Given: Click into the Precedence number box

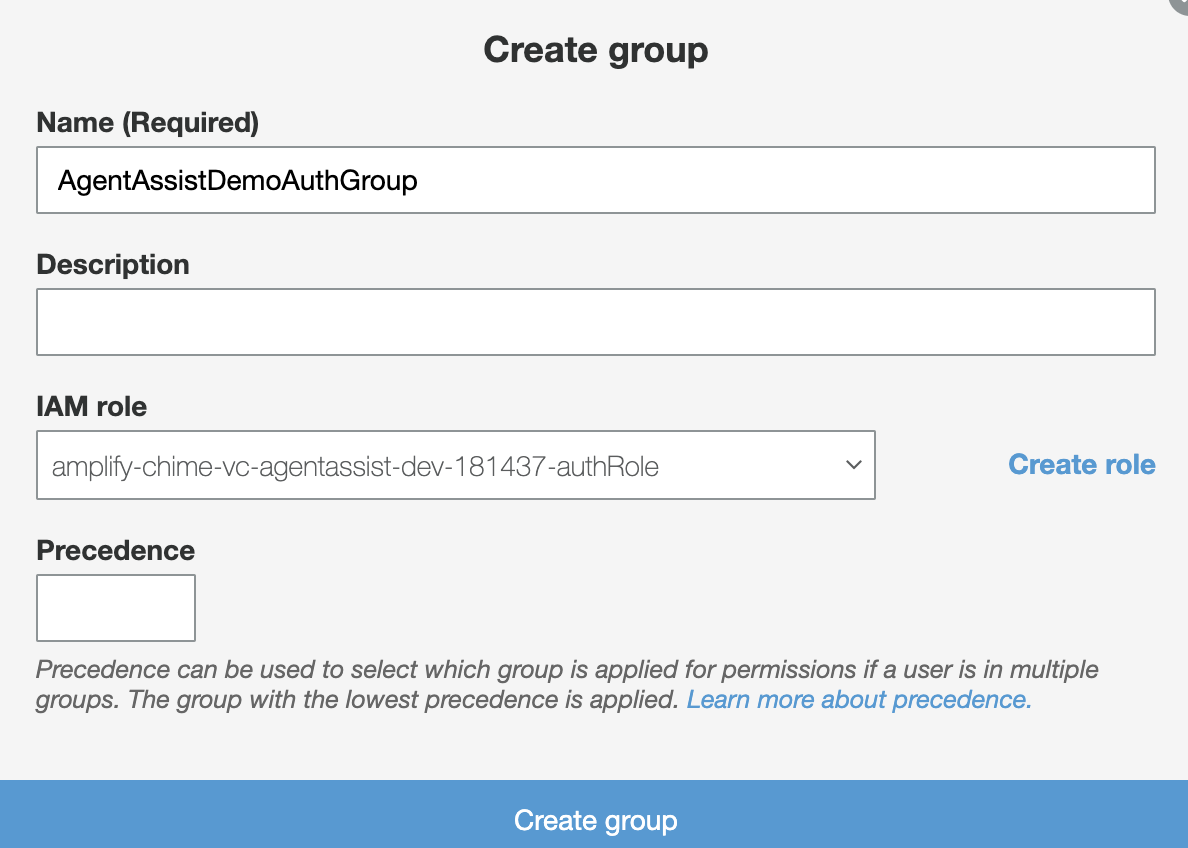Looking at the screenshot, I should click(116, 608).
